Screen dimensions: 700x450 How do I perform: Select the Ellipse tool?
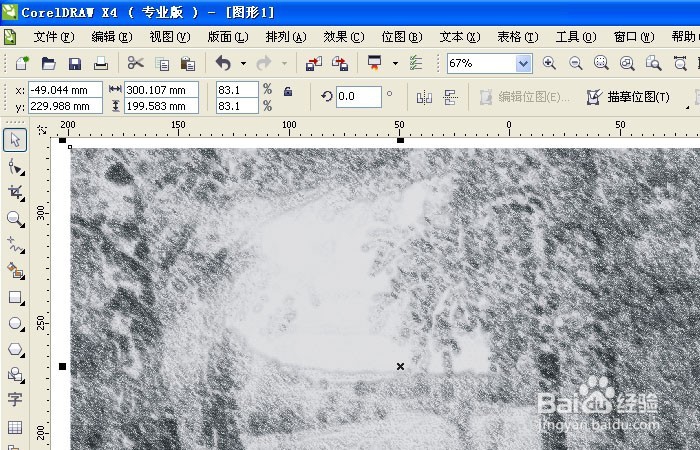pyautogui.click(x=16, y=323)
